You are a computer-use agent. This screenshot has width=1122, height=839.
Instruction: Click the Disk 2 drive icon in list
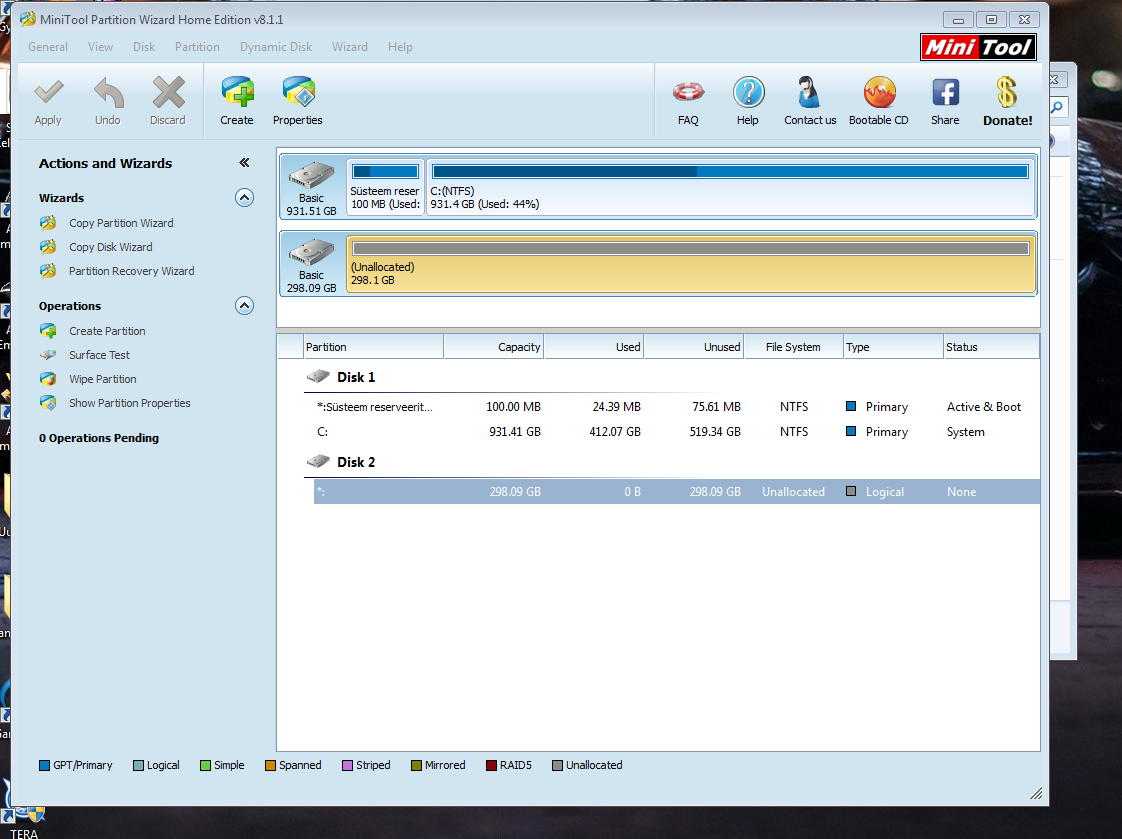(x=318, y=461)
